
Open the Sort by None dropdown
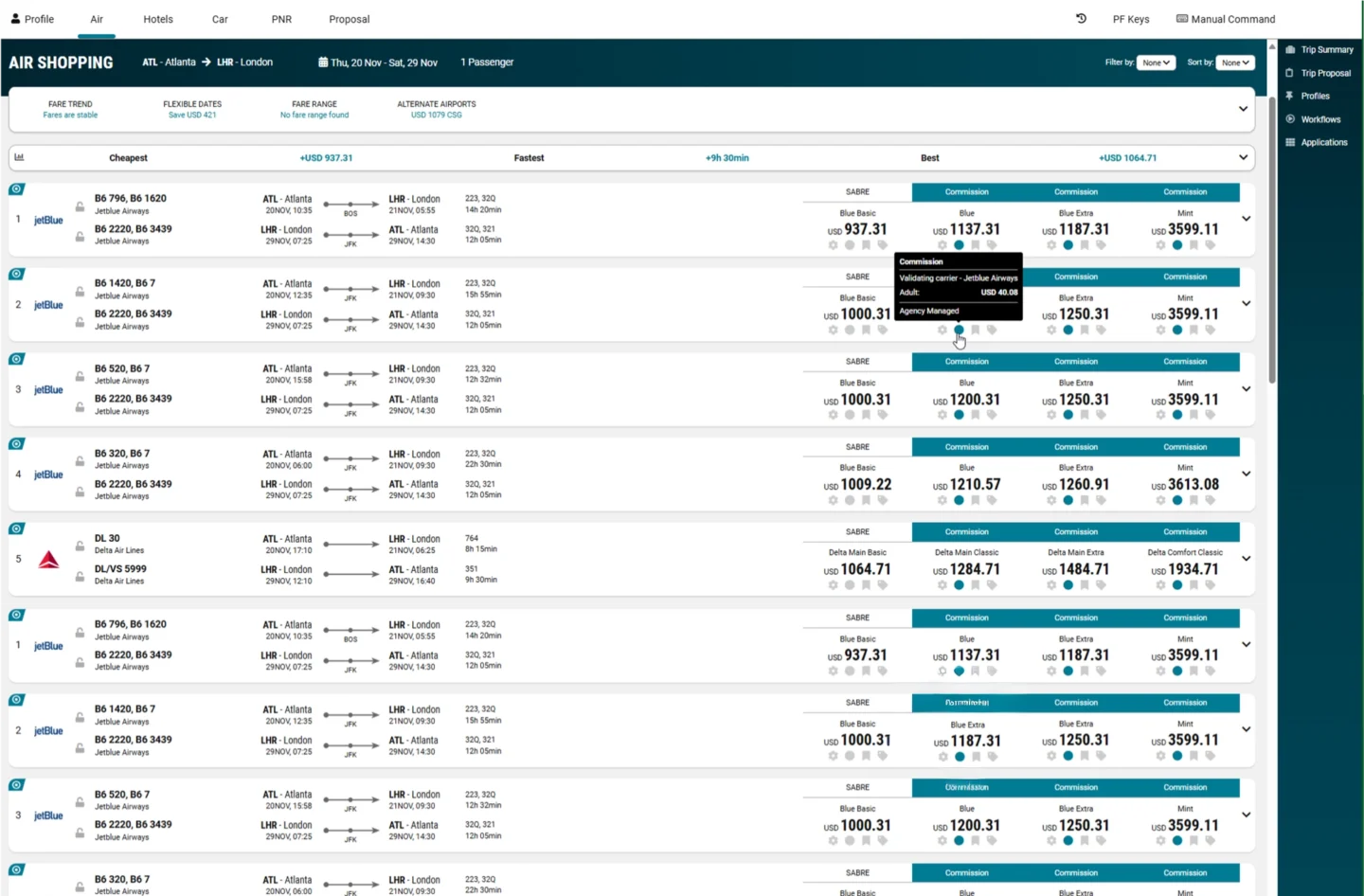(x=1235, y=62)
